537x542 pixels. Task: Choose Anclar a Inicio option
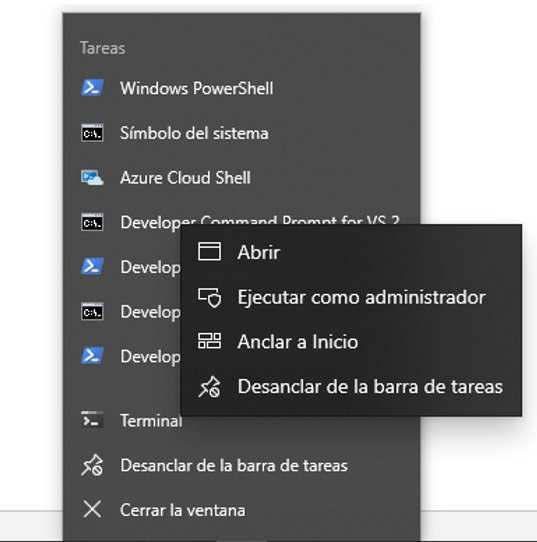[351, 342]
